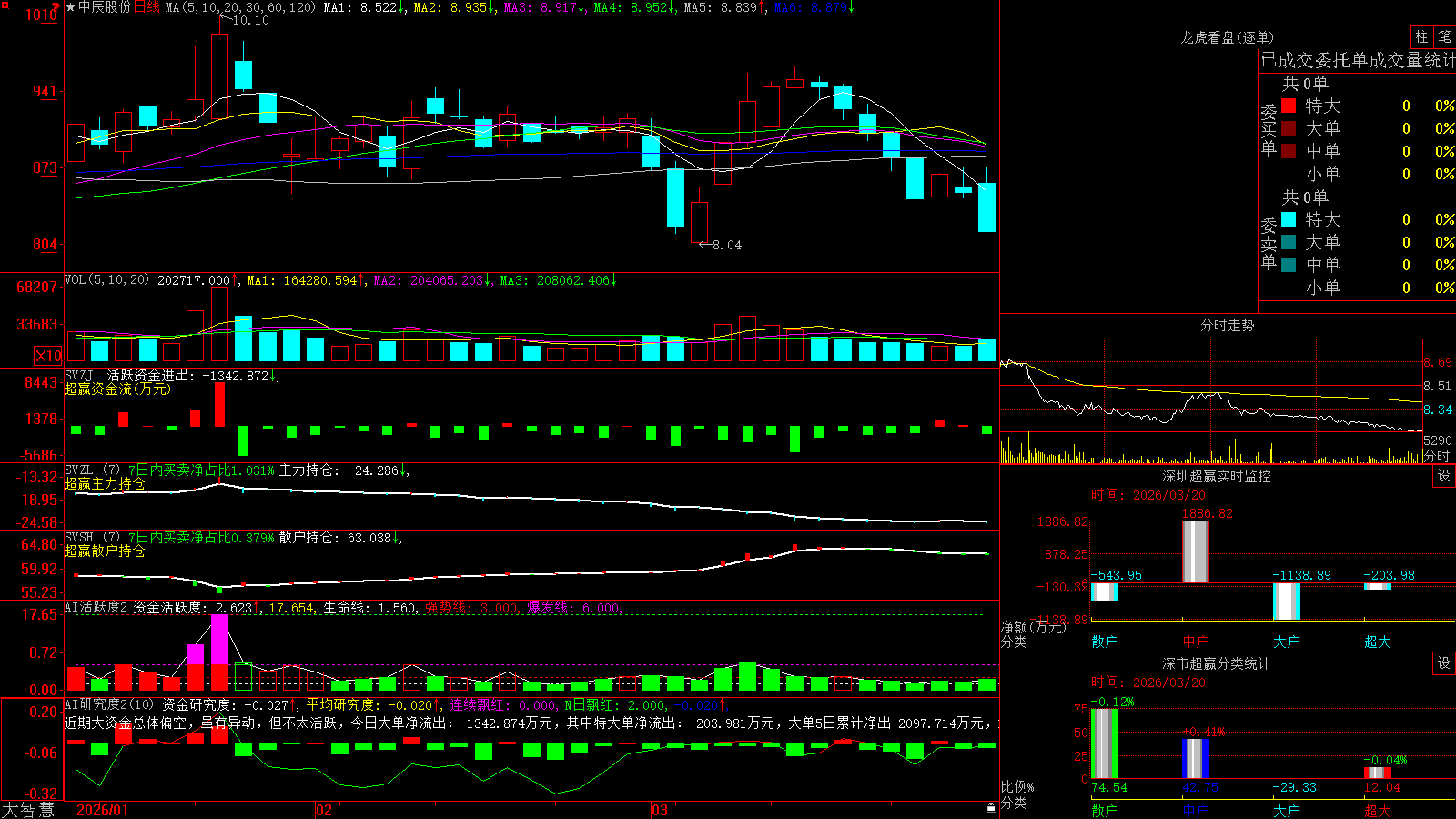Open the MA(5,10,20,30,60,120) parameter settings

(240, 7)
